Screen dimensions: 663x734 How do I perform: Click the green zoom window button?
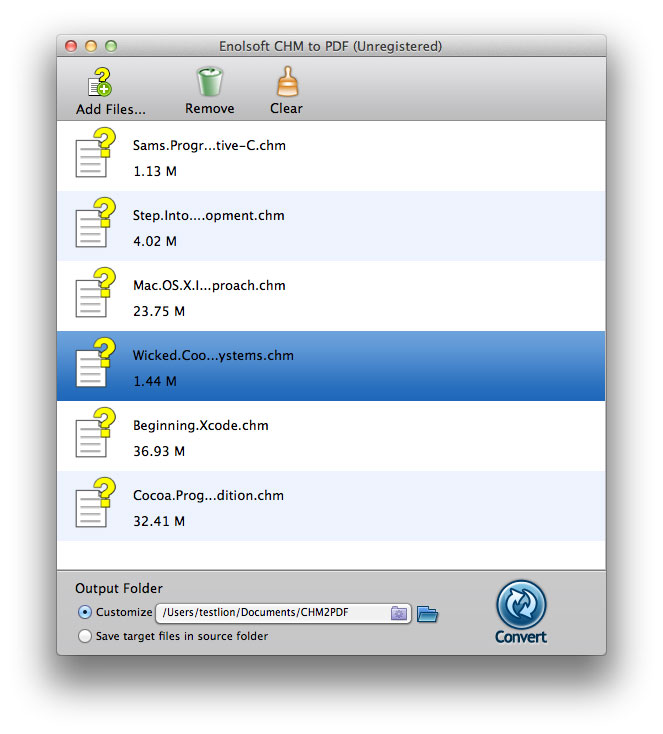coord(111,46)
